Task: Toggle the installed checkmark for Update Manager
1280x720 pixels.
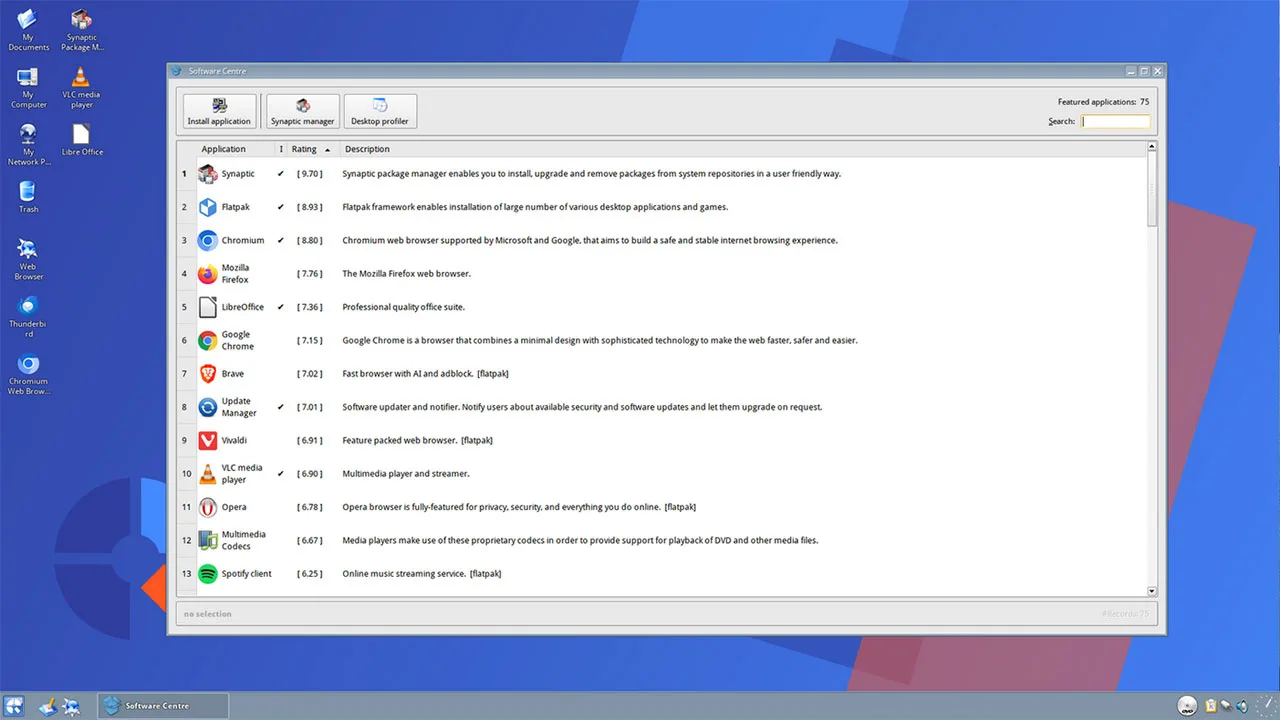Action: click(281, 407)
